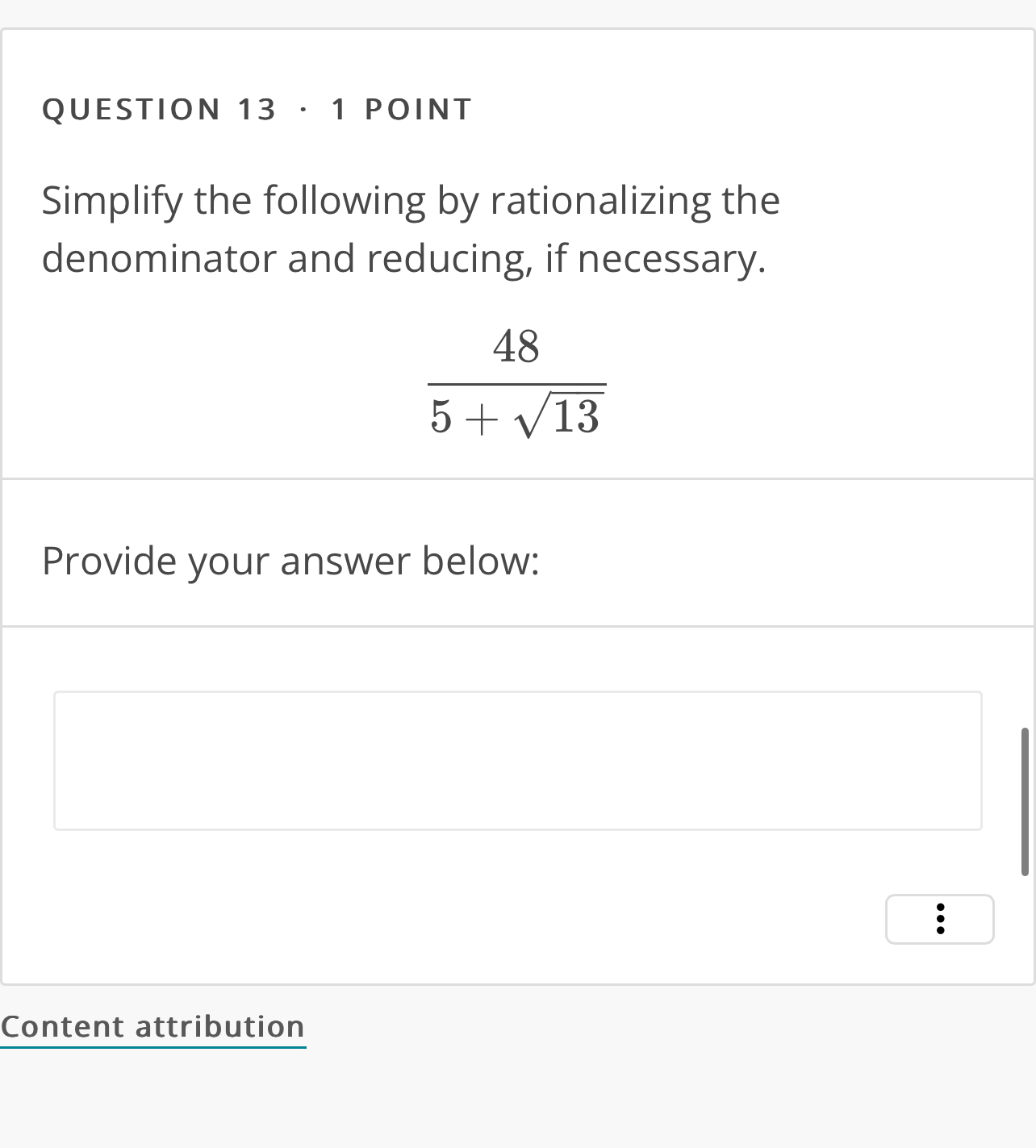The width and height of the screenshot is (1036, 1148).
Task: Click the 1 POINT label
Action: [x=399, y=107]
